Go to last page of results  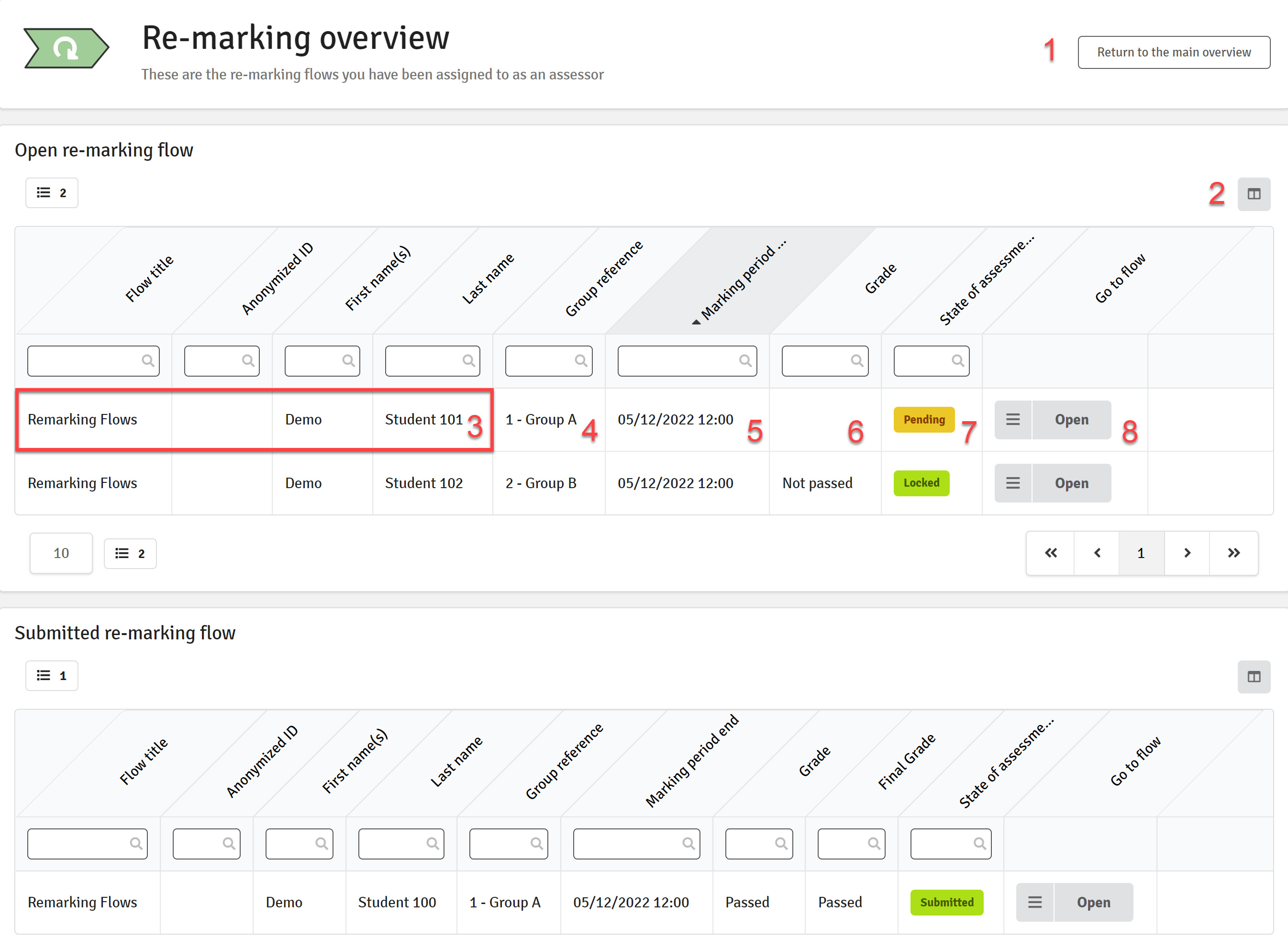1233,553
